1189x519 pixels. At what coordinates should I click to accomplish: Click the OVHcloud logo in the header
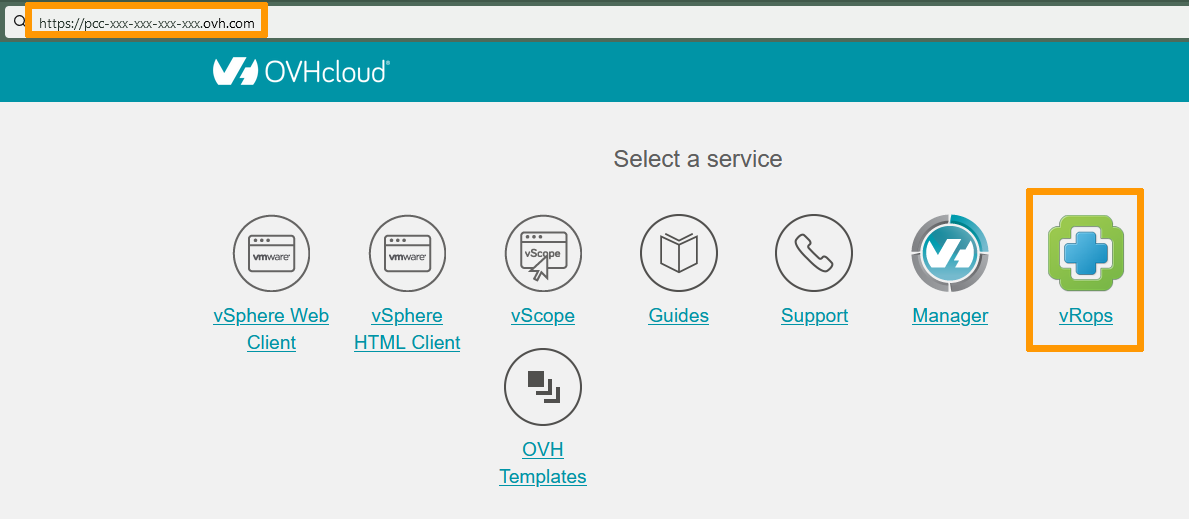301,71
